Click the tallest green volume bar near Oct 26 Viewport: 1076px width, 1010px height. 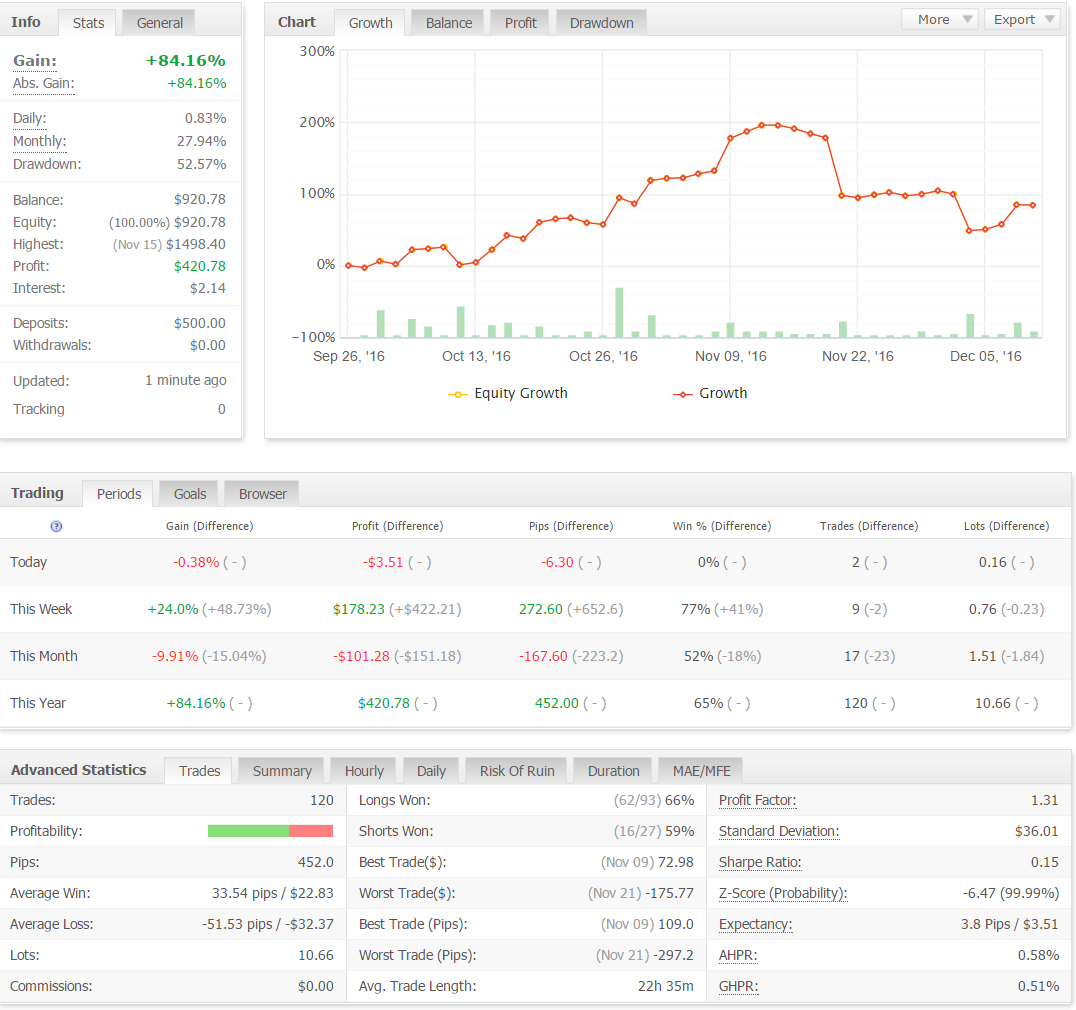point(619,312)
